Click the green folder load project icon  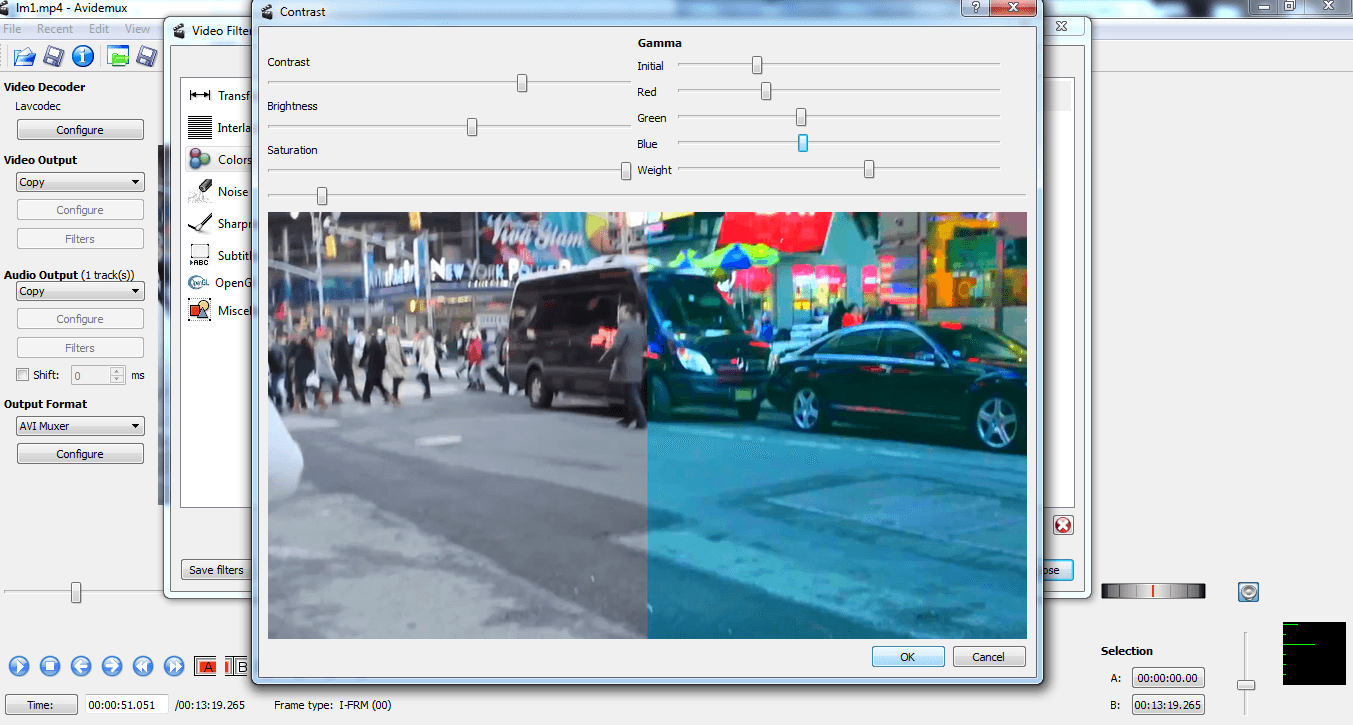click(x=119, y=56)
